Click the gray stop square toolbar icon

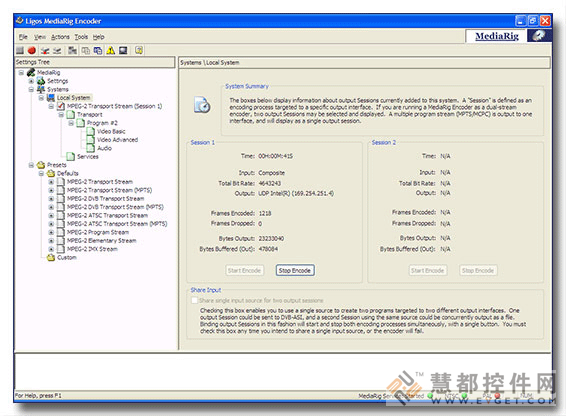pos(20,51)
